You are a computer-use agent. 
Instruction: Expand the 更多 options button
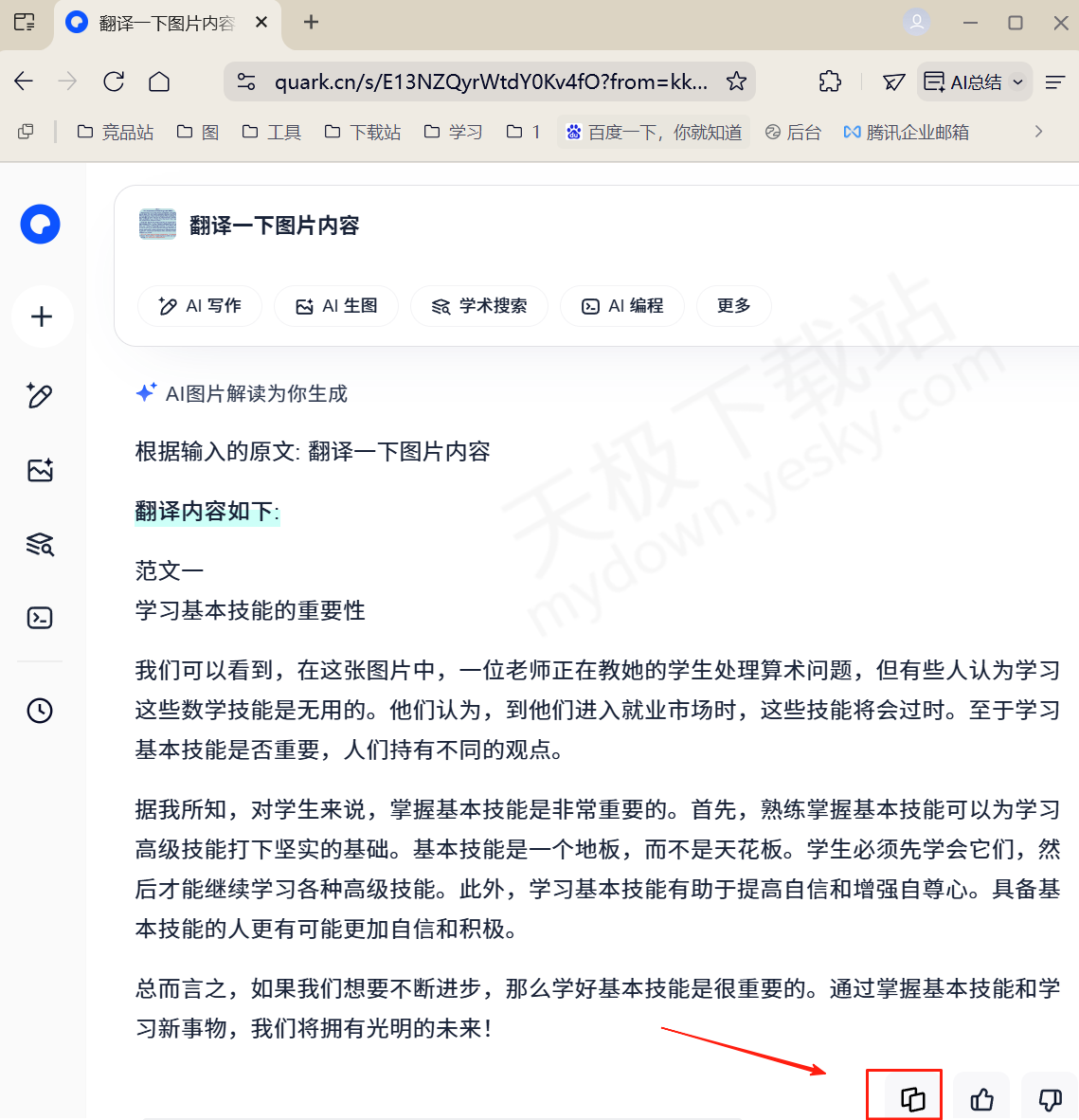(x=733, y=306)
